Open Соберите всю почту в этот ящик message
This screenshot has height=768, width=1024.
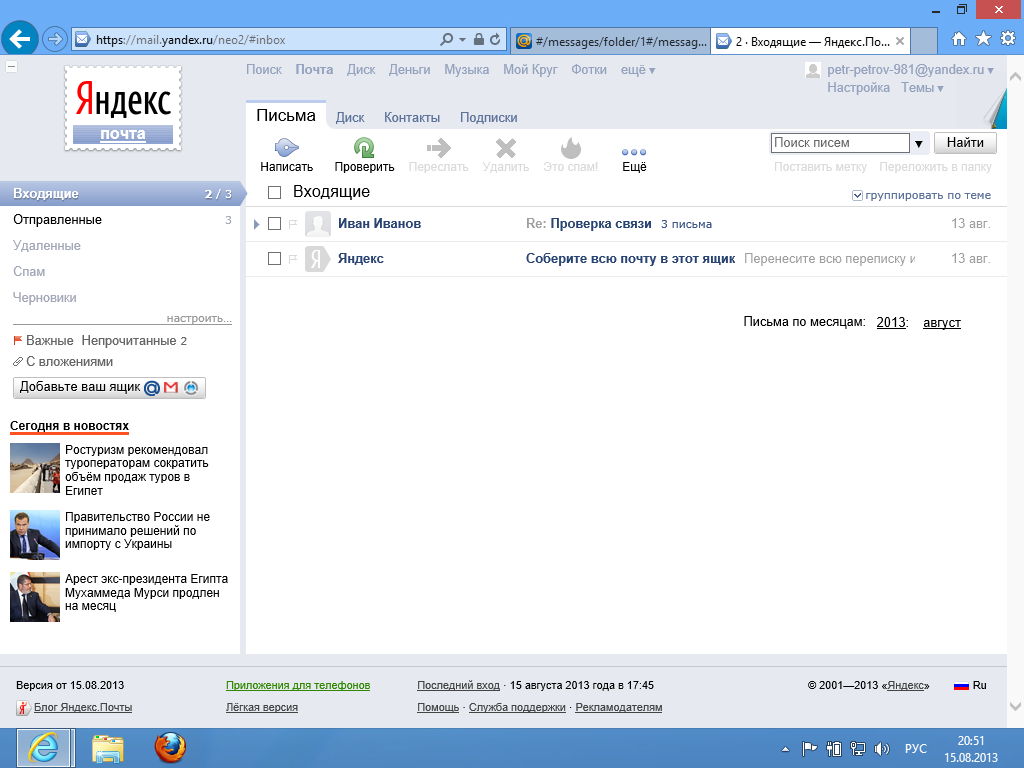[630, 259]
